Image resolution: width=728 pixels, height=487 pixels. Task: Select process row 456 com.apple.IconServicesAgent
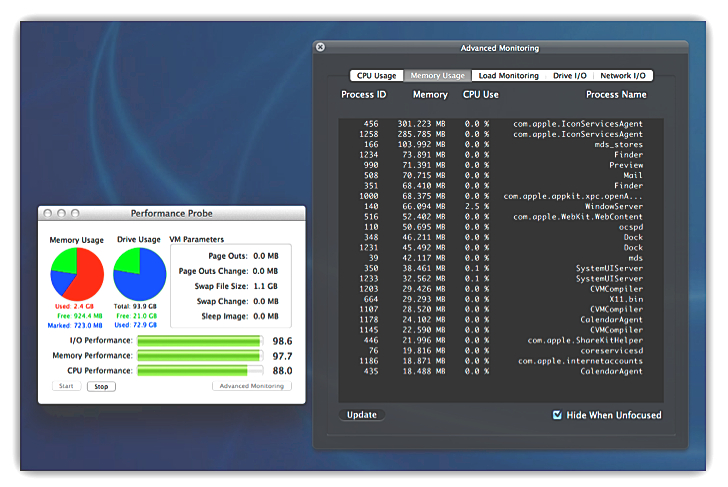pyautogui.click(x=501, y=124)
